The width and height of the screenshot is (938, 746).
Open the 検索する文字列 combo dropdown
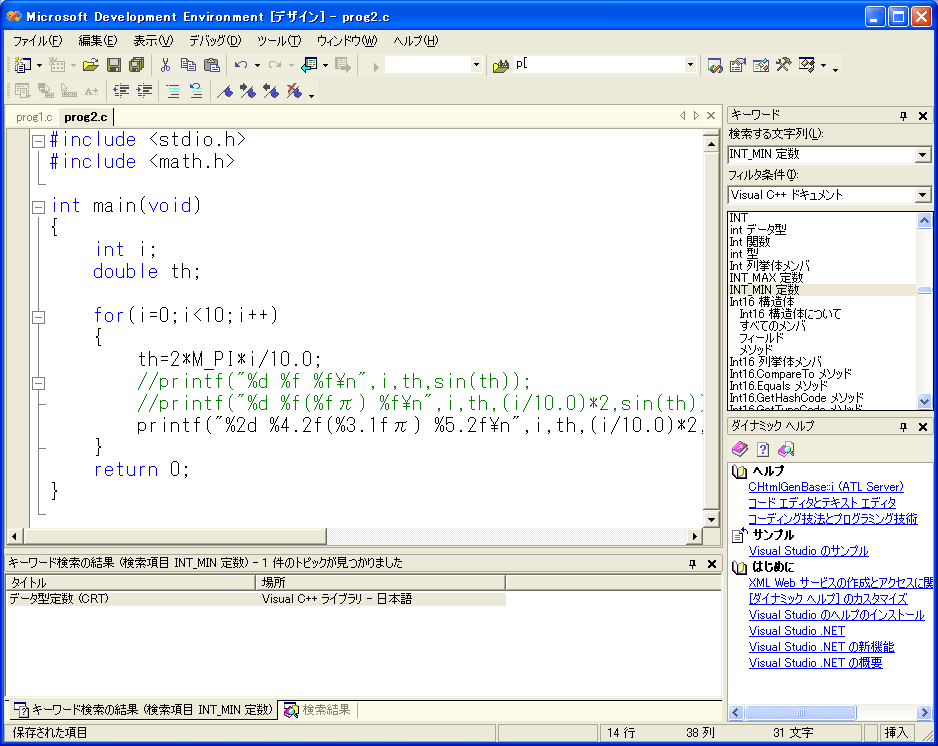(x=922, y=155)
